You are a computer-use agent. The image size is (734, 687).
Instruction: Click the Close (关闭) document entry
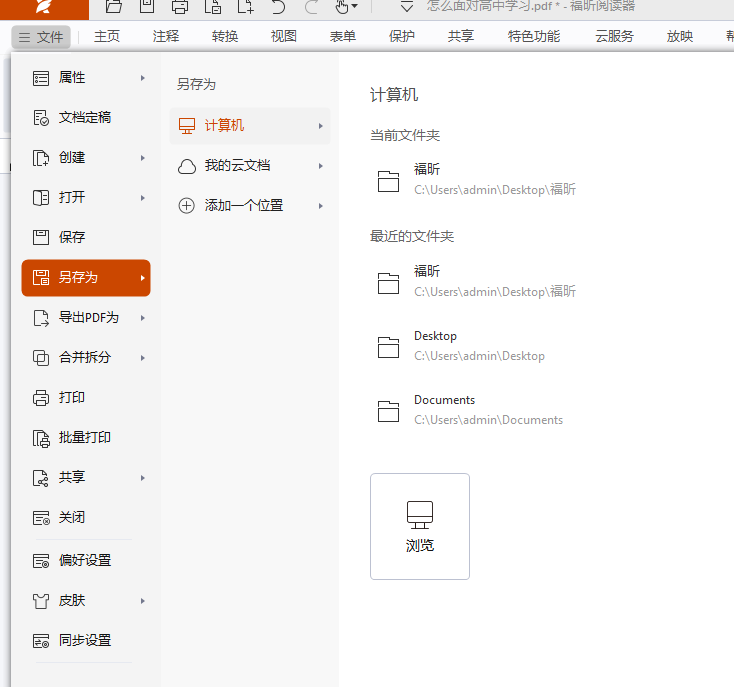(71, 517)
